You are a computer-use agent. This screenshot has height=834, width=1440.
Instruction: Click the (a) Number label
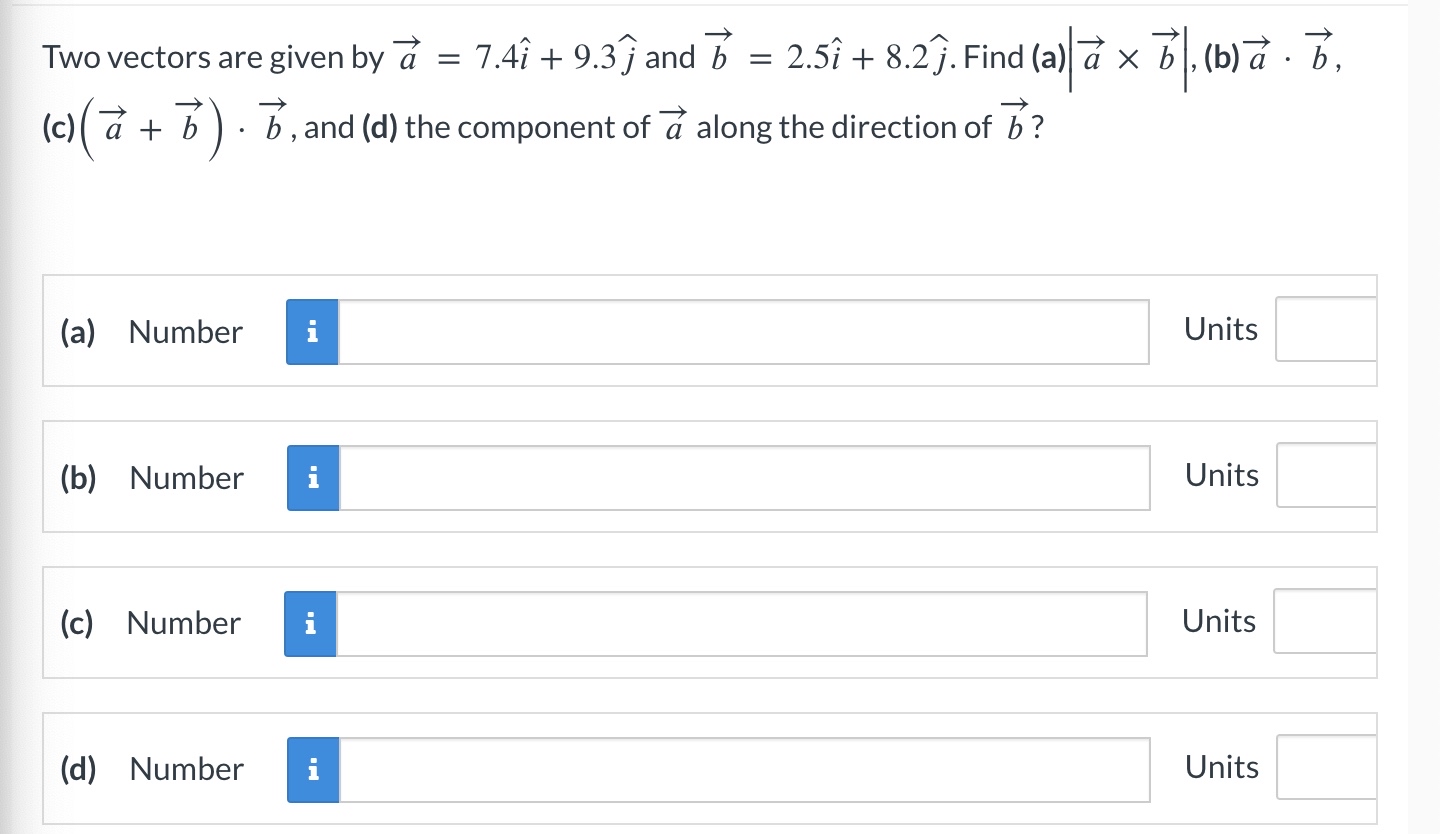[185, 332]
